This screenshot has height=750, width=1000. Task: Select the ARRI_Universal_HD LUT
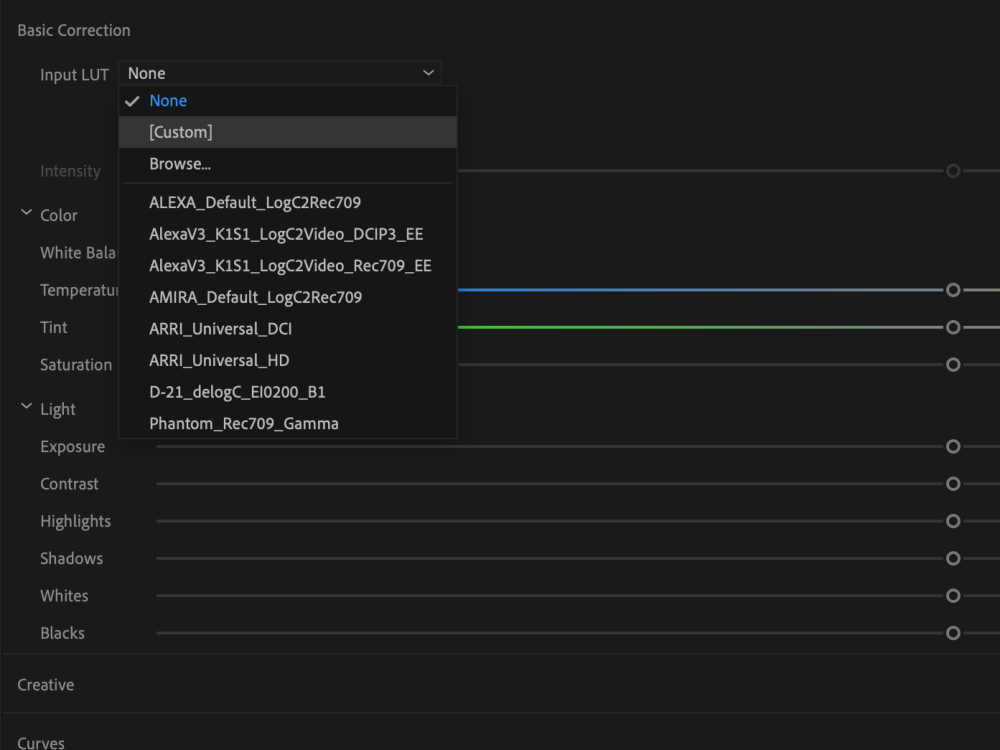[218, 360]
